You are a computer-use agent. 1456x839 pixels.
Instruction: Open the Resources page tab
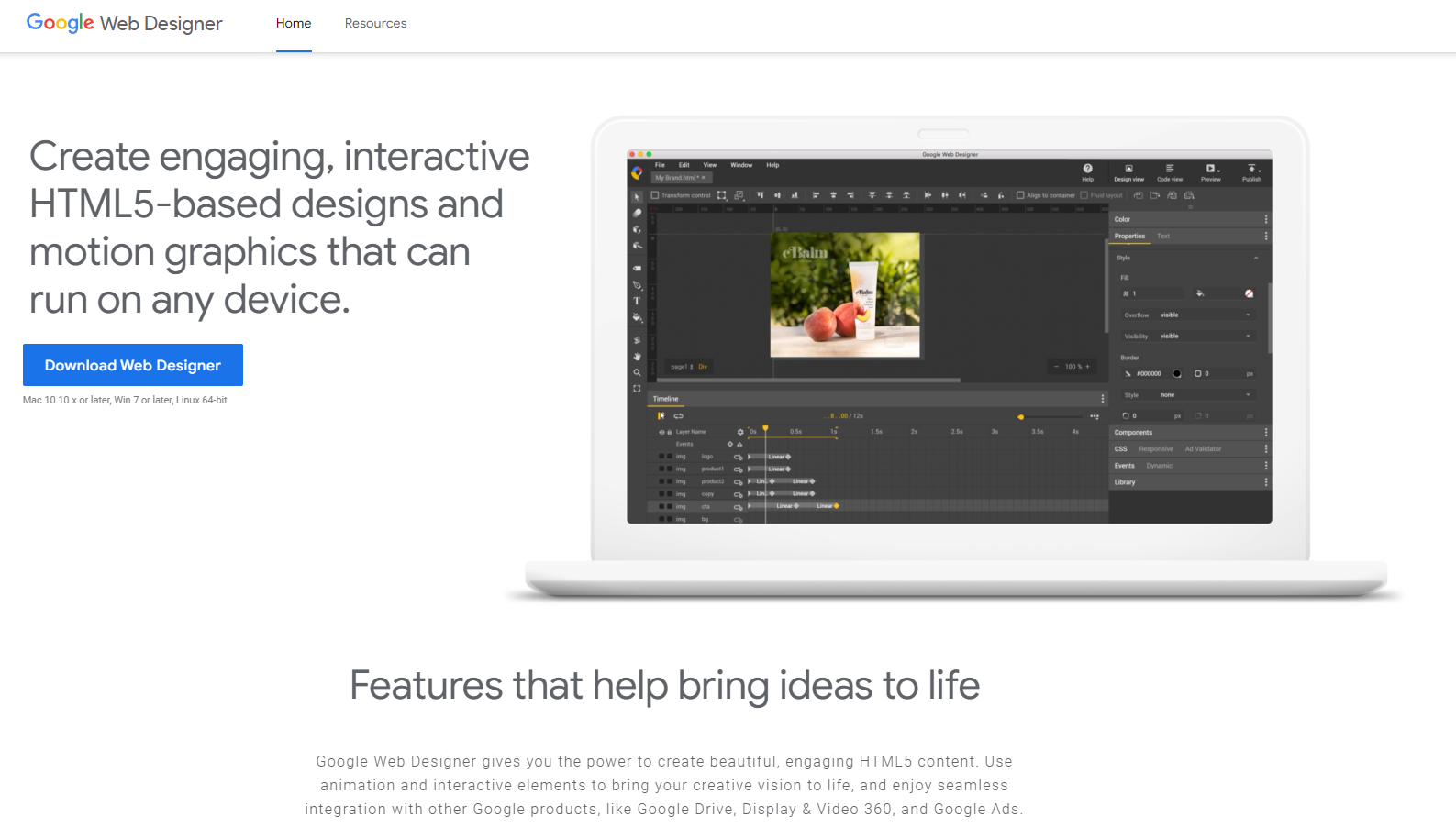pyautogui.click(x=375, y=23)
